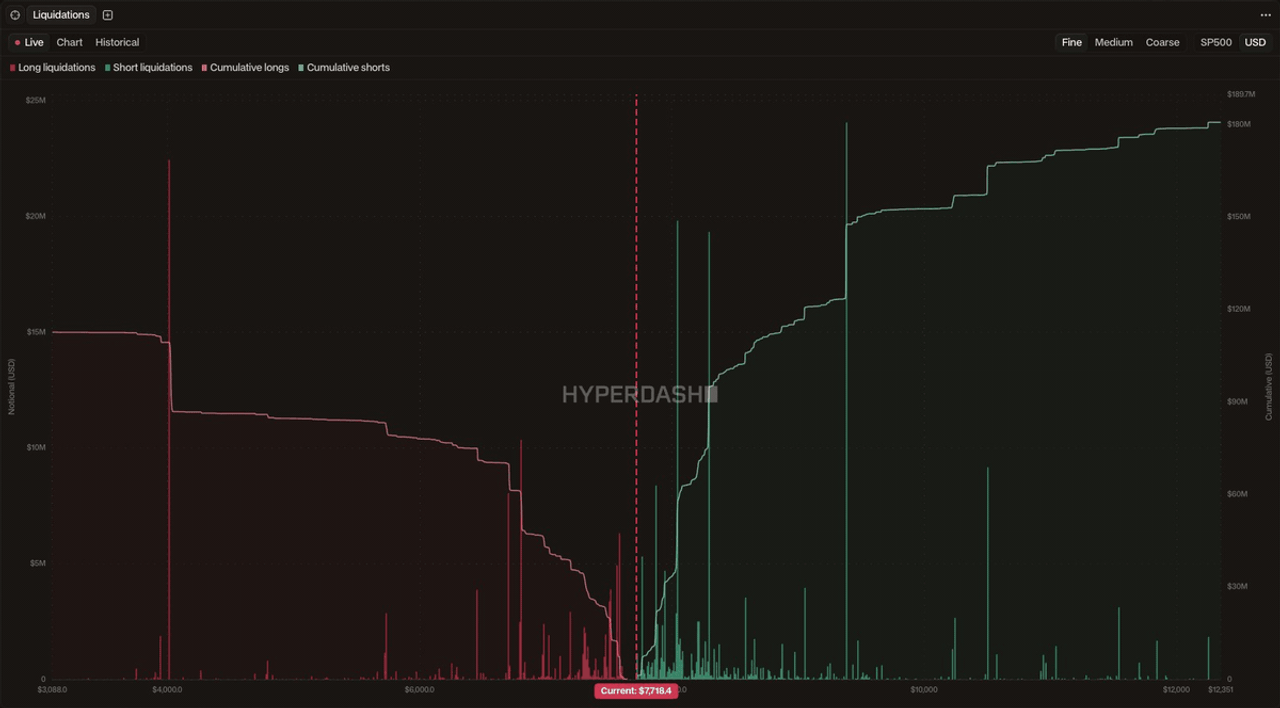Click the $5M notional axis label

pyautogui.click(x=37, y=563)
